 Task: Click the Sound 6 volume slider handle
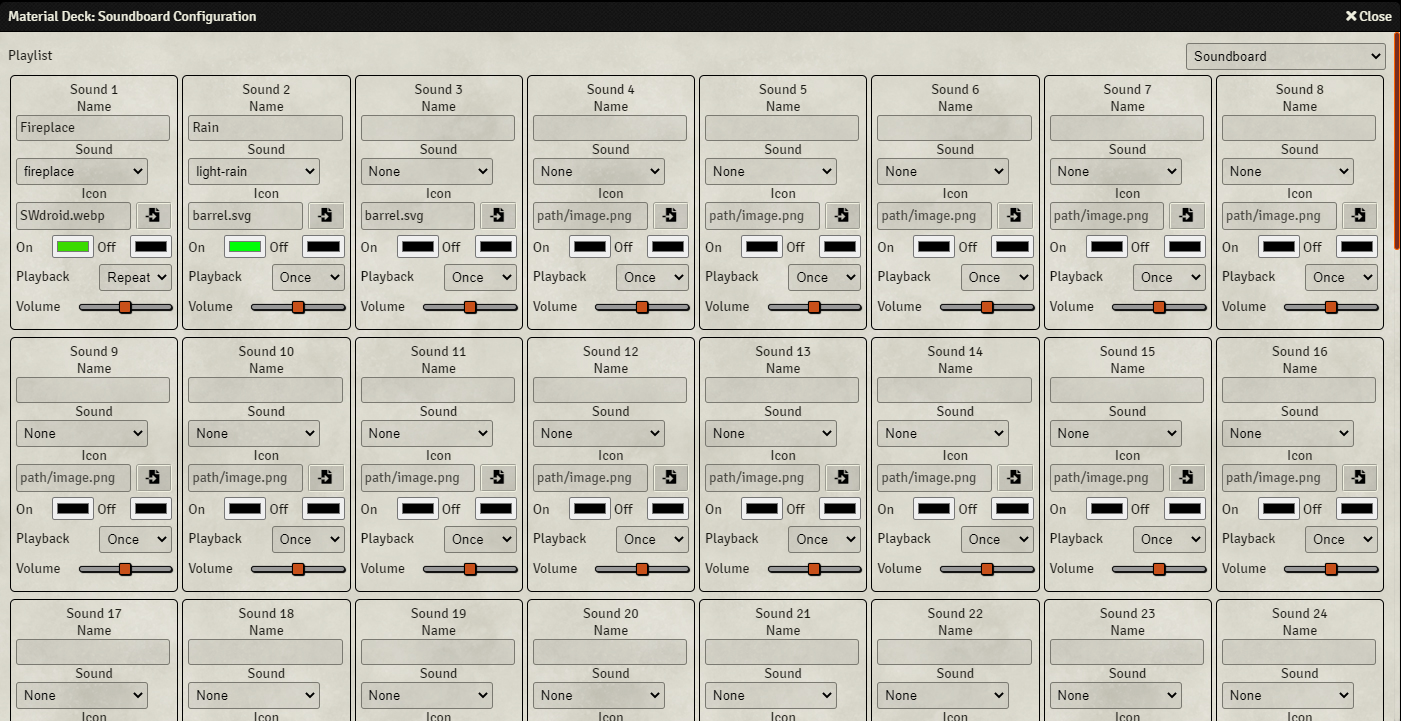point(987,307)
